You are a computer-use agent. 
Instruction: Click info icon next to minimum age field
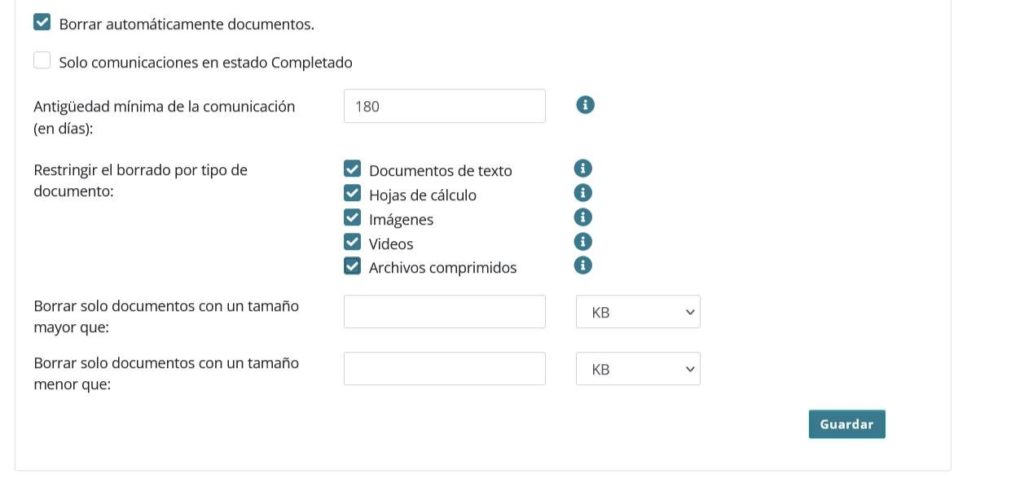point(585,104)
